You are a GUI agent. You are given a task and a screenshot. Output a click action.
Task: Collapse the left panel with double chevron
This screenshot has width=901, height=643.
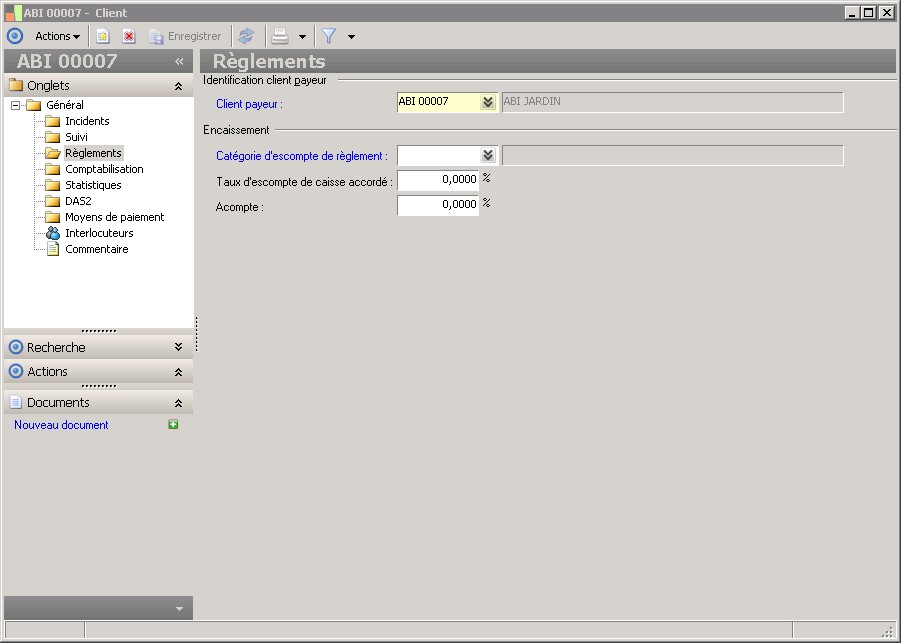click(179, 61)
